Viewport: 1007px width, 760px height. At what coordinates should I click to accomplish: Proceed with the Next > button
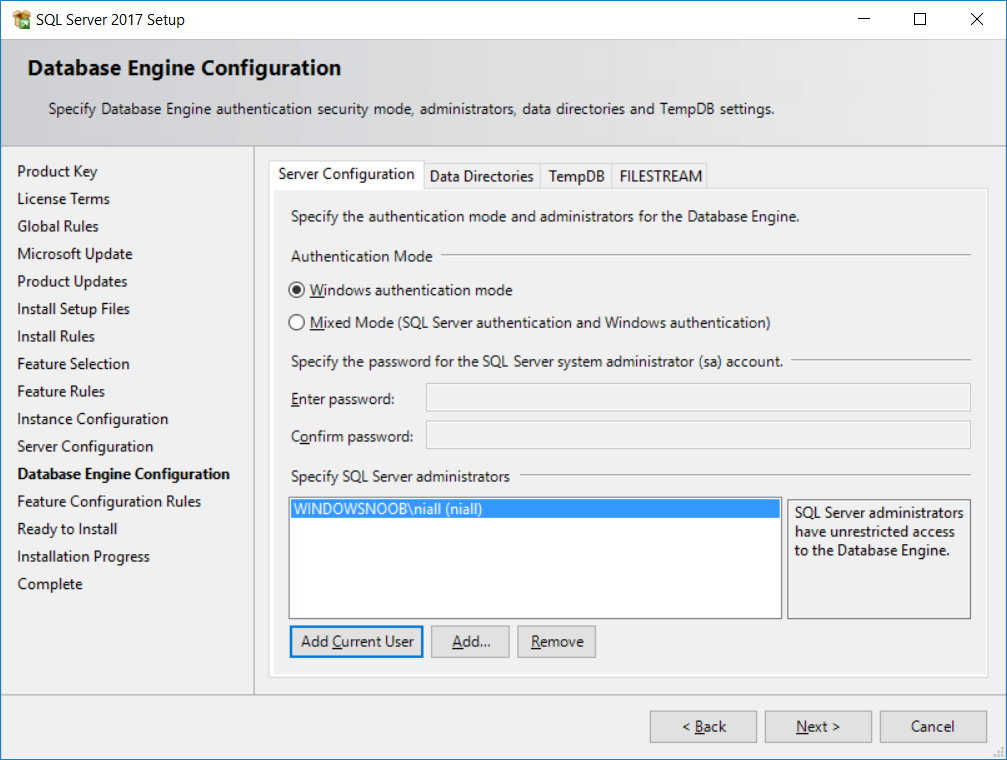pyautogui.click(x=818, y=727)
